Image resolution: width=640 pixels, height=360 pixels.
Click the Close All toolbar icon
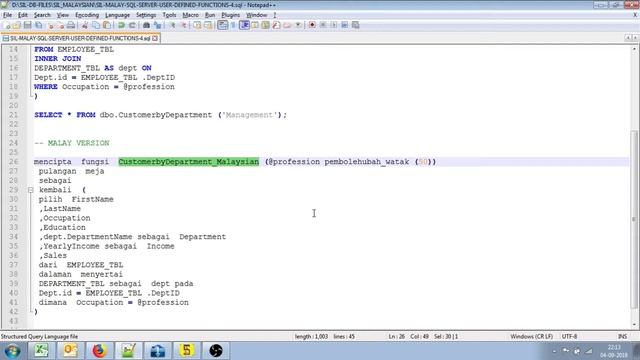60,25
